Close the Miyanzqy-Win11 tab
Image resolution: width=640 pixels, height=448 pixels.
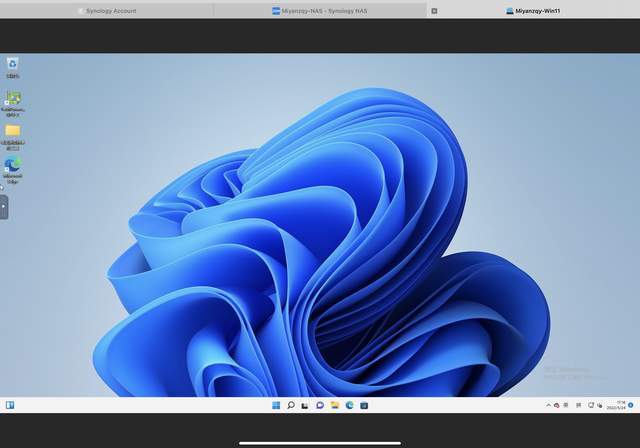click(x=434, y=11)
